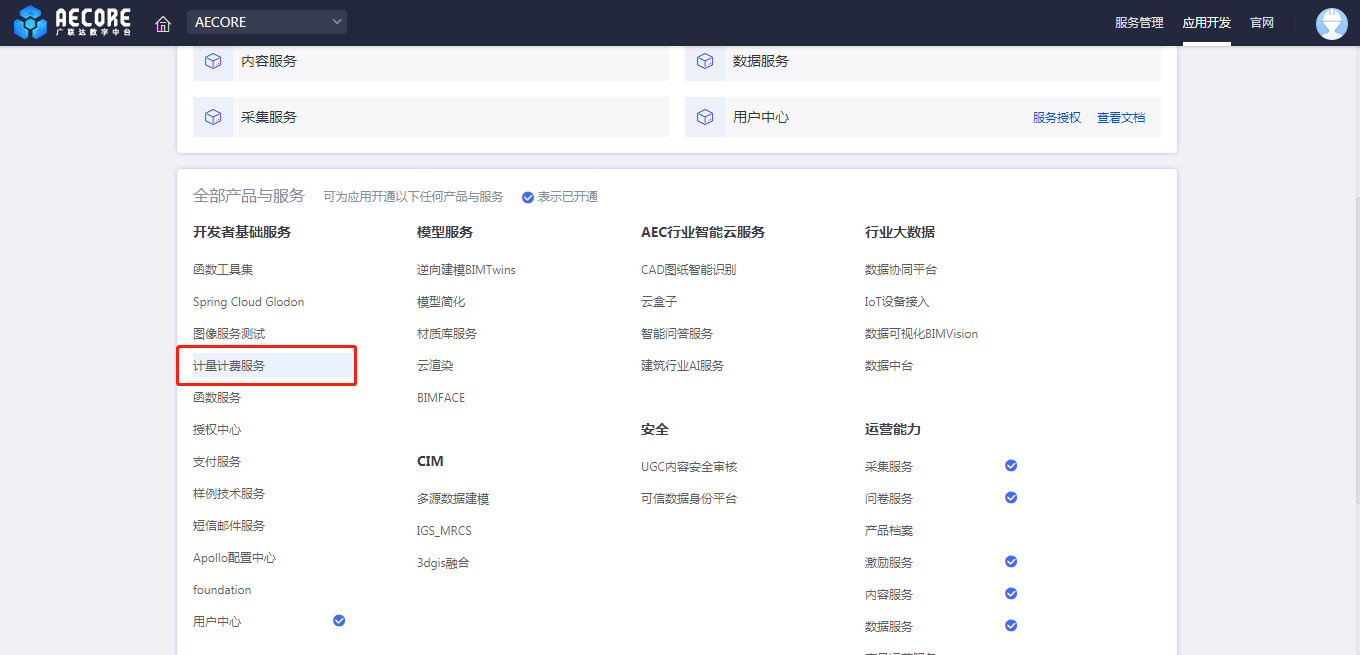Open Spring Cloud Glodon service

(x=249, y=302)
